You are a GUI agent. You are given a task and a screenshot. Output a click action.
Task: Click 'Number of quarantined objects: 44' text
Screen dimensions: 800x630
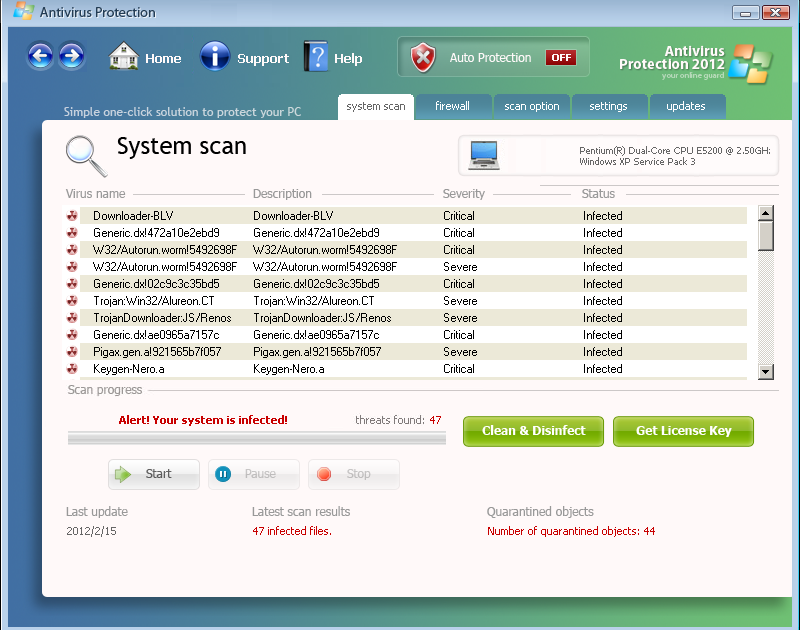pyautogui.click(x=571, y=531)
